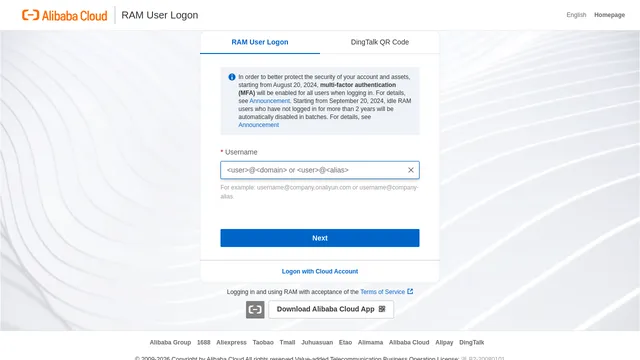The image size is (640, 360).
Task: Open the Terms of Service link
Action: pos(382,292)
